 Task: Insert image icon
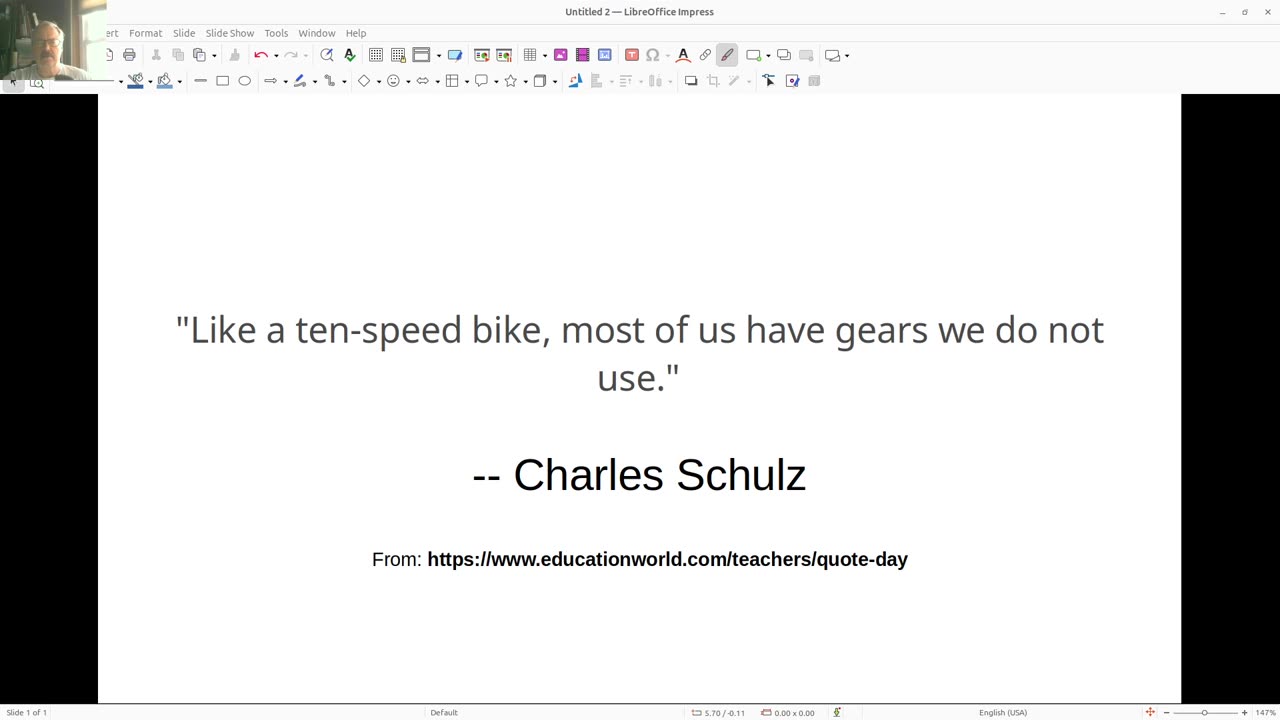click(560, 55)
